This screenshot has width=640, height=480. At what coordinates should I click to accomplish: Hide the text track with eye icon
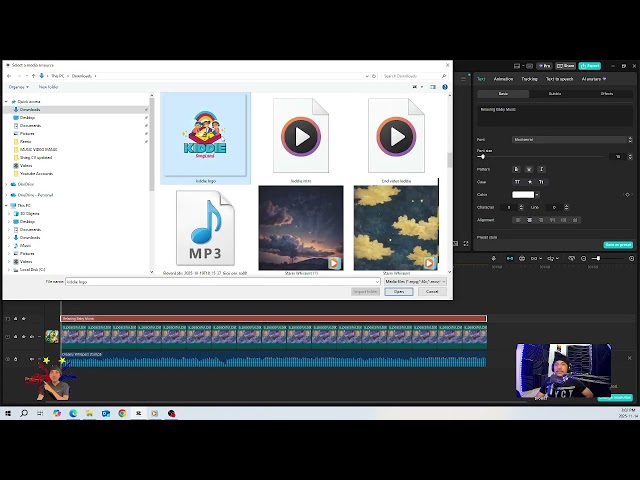coord(24,318)
